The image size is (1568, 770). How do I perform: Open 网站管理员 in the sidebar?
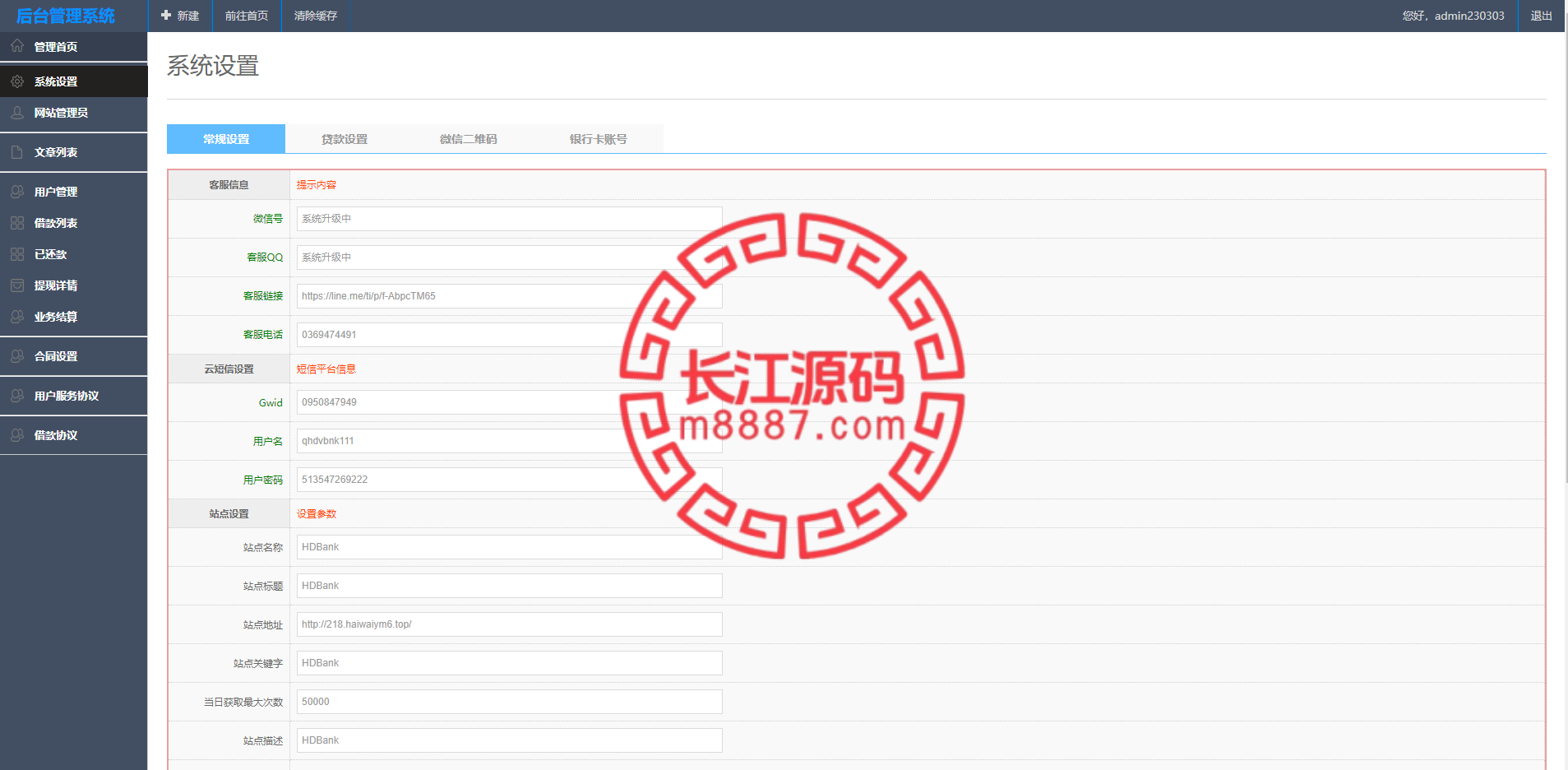click(74, 114)
